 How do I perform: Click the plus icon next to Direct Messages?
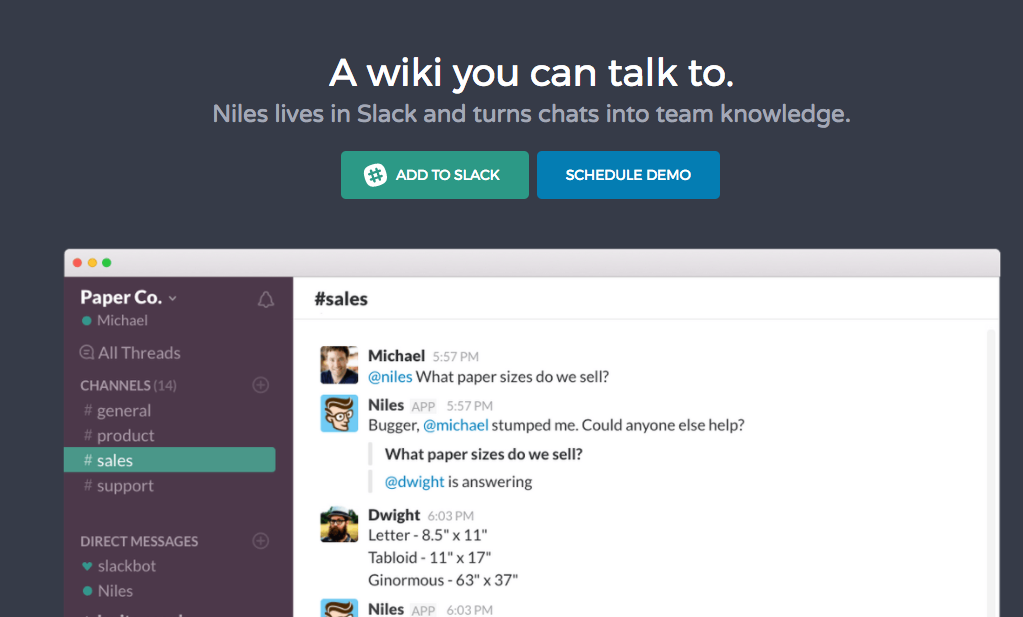261,541
